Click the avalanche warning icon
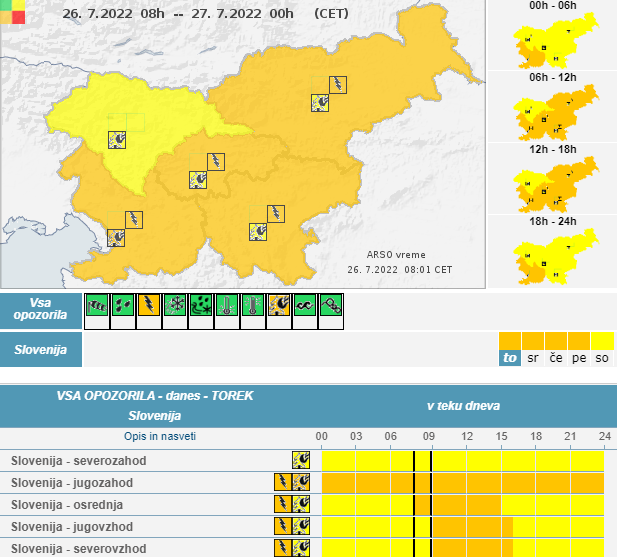 tap(331, 305)
